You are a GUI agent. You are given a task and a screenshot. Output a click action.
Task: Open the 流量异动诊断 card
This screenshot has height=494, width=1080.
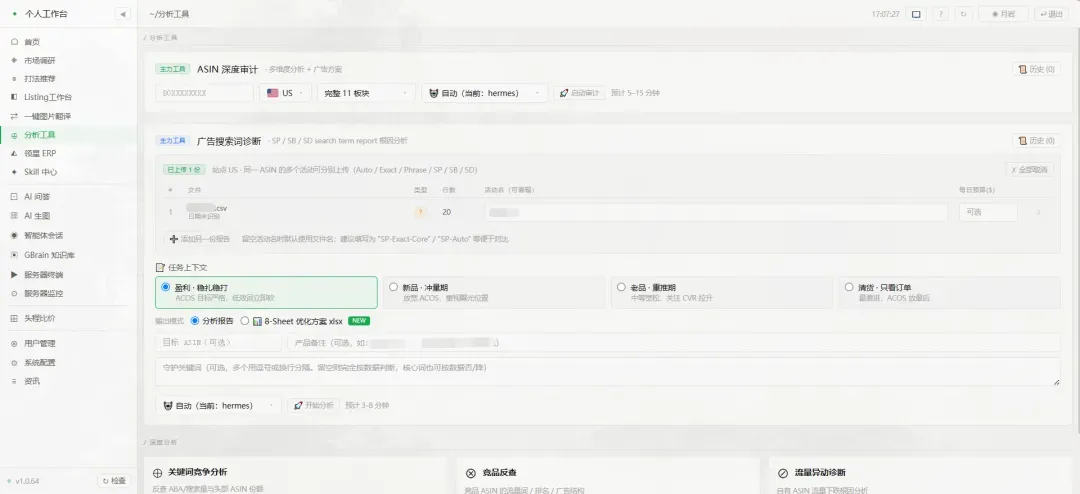point(920,476)
